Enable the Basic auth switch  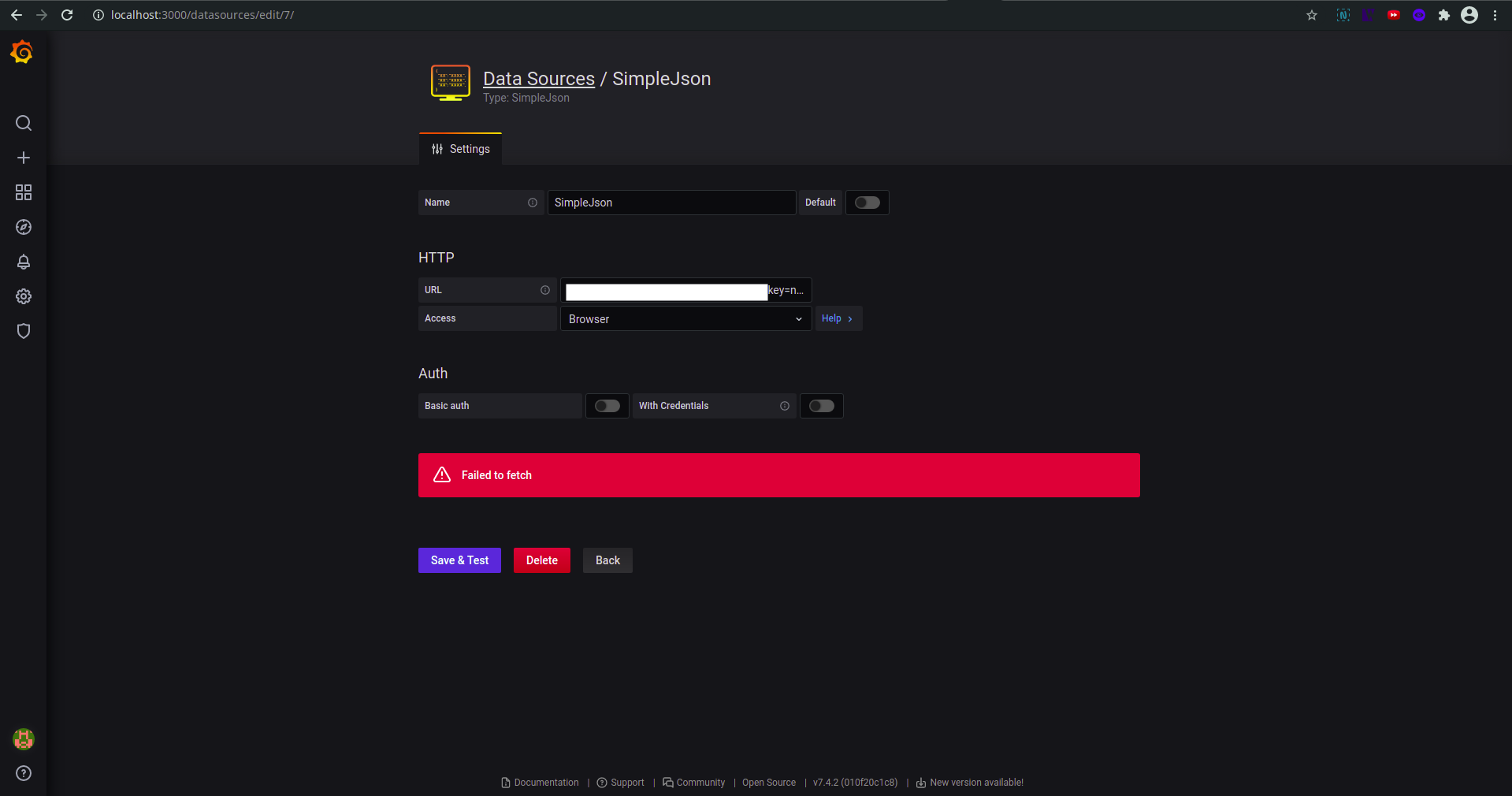tap(607, 406)
